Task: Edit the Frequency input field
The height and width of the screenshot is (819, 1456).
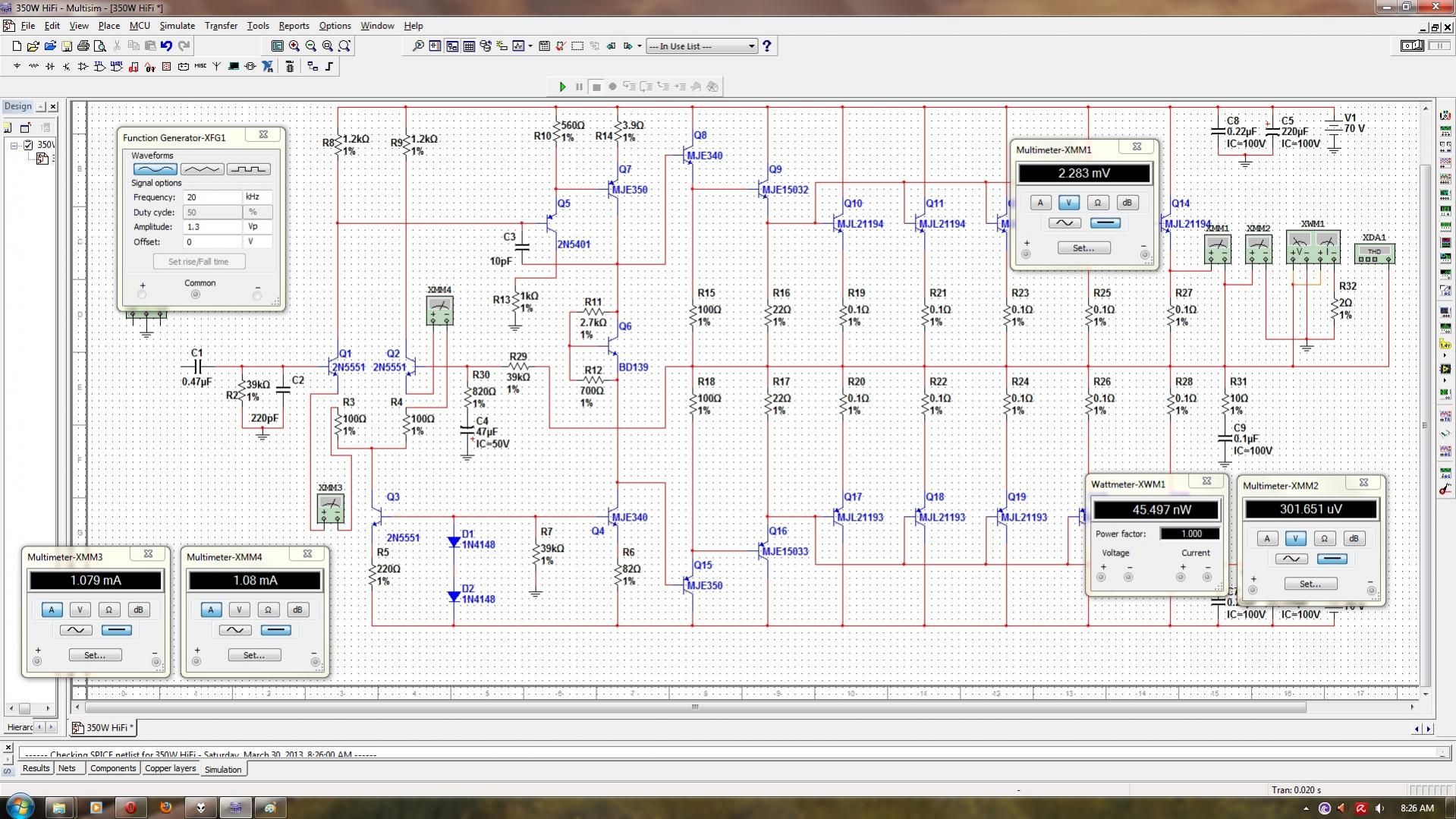Action: (x=212, y=197)
